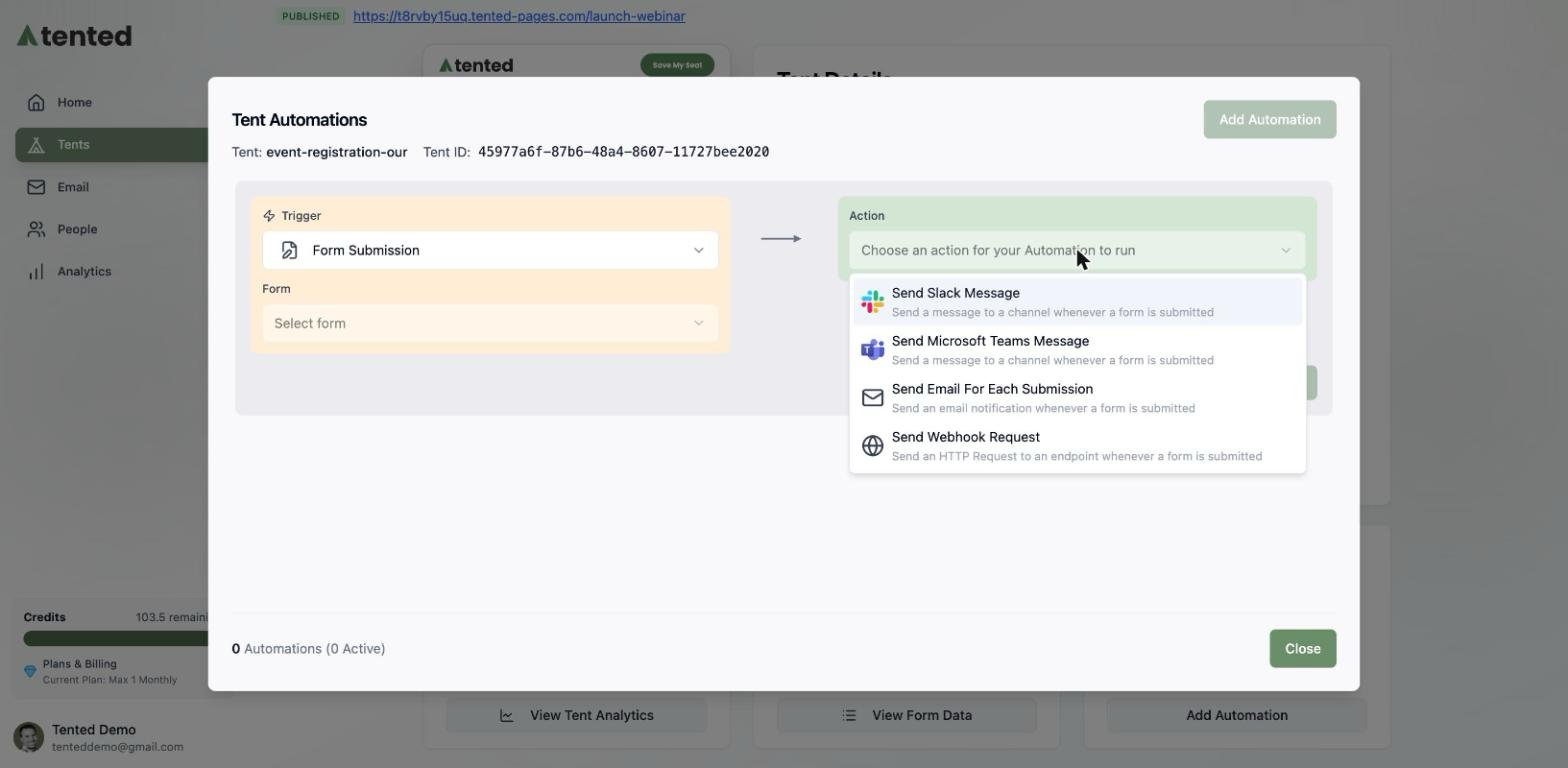This screenshot has width=1568, height=768.
Task: Open the Select form dropdown
Action: click(x=490, y=323)
